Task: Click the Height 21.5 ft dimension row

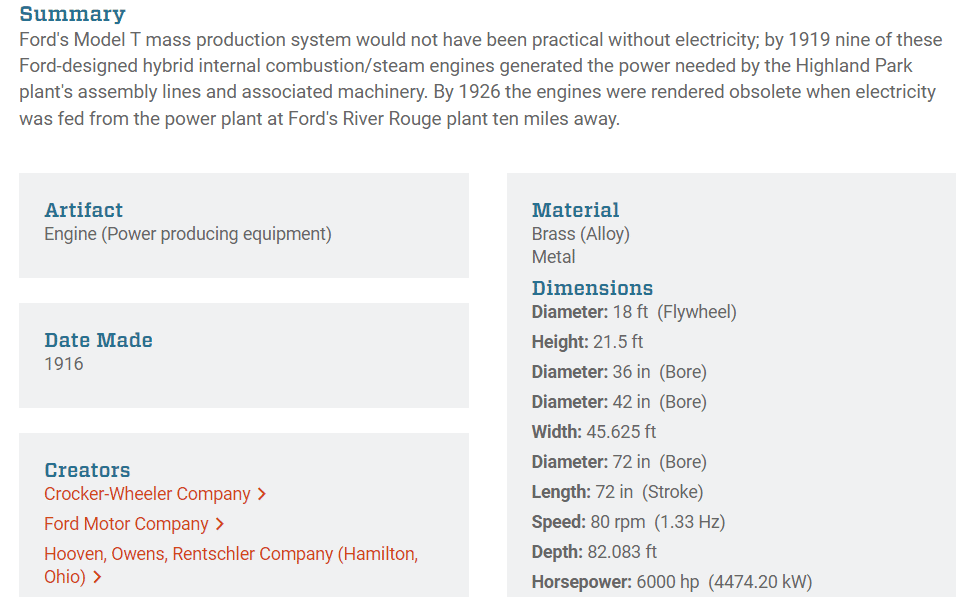Action: pyautogui.click(x=587, y=342)
